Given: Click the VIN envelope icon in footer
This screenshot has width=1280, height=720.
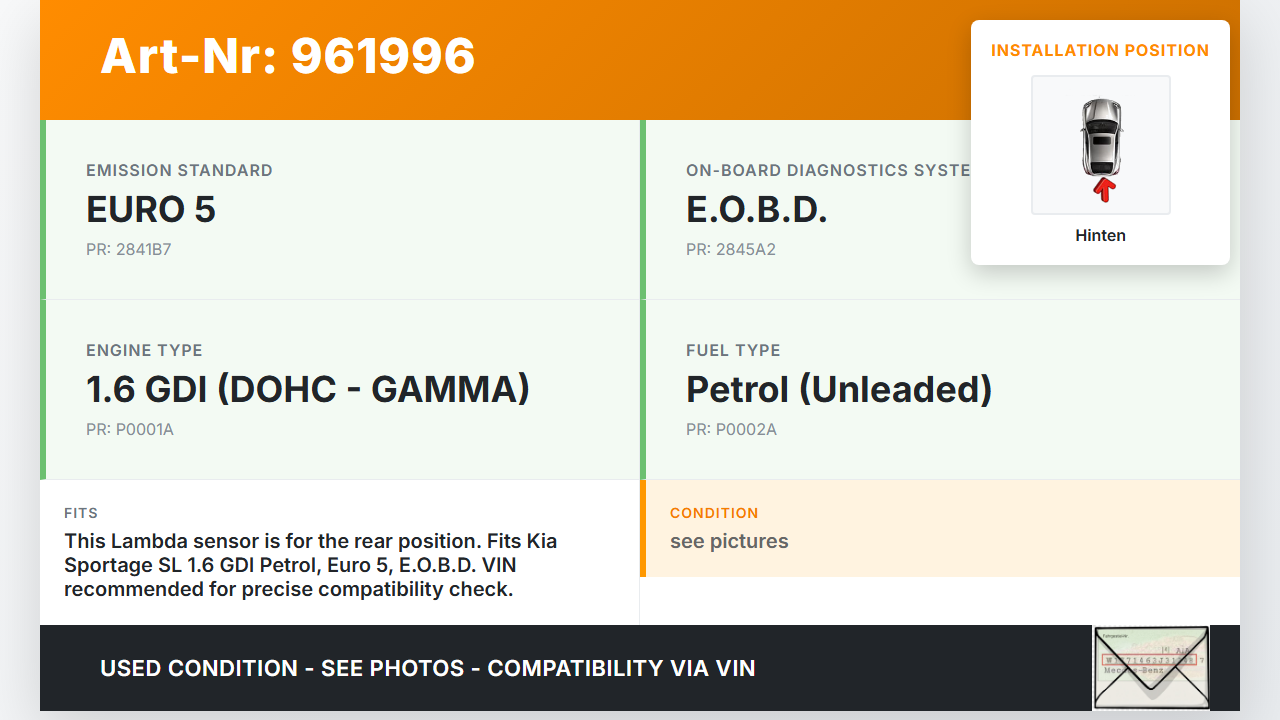Looking at the screenshot, I should [x=1151, y=667].
